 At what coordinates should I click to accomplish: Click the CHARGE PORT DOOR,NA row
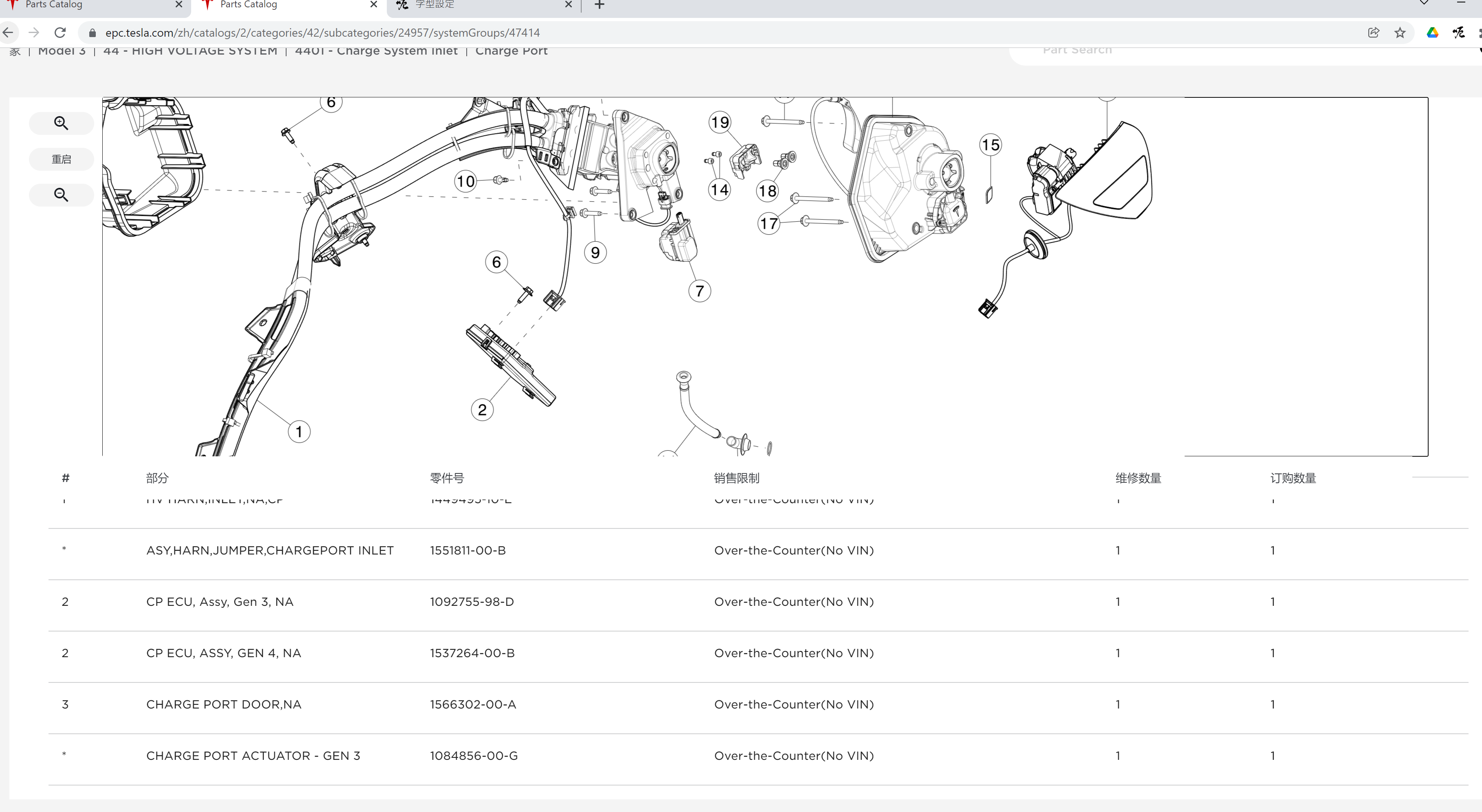point(223,704)
